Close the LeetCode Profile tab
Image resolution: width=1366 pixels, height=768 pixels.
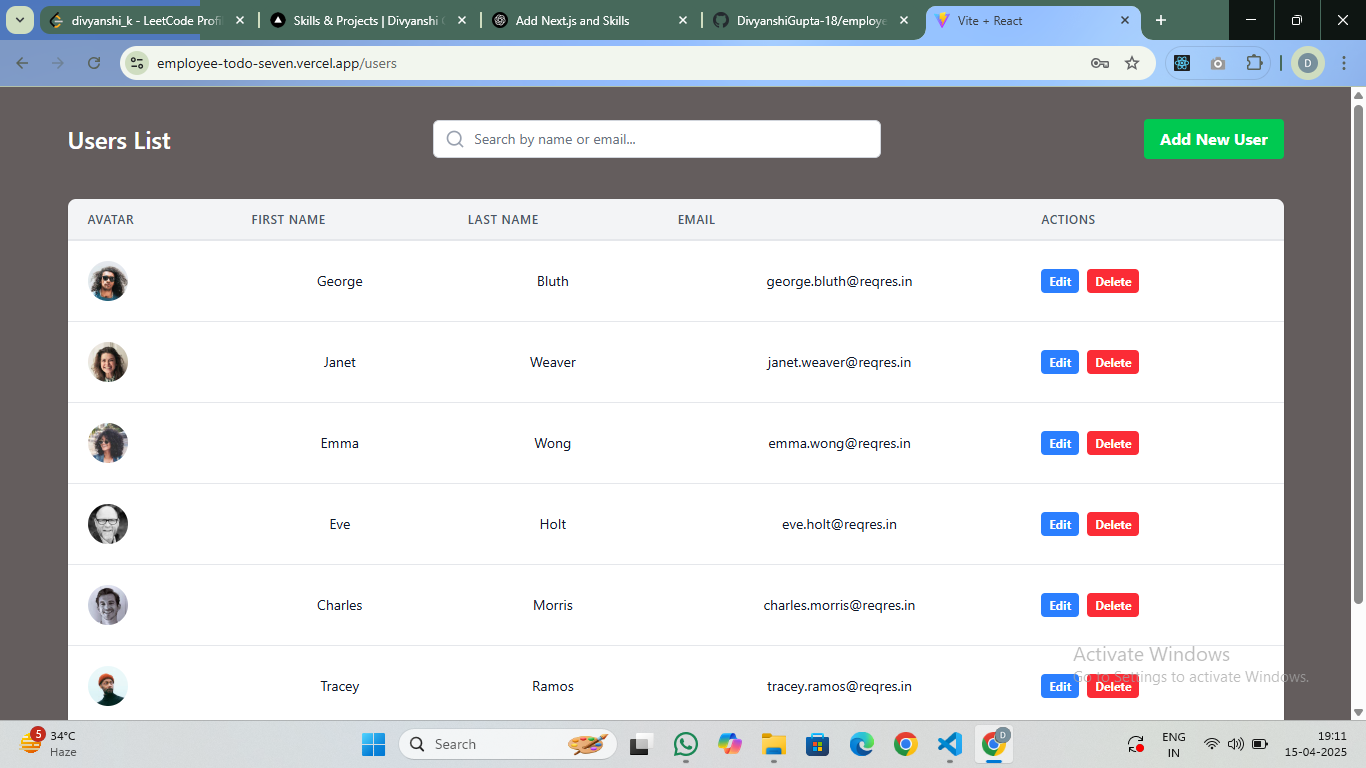pyautogui.click(x=239, y=20)
